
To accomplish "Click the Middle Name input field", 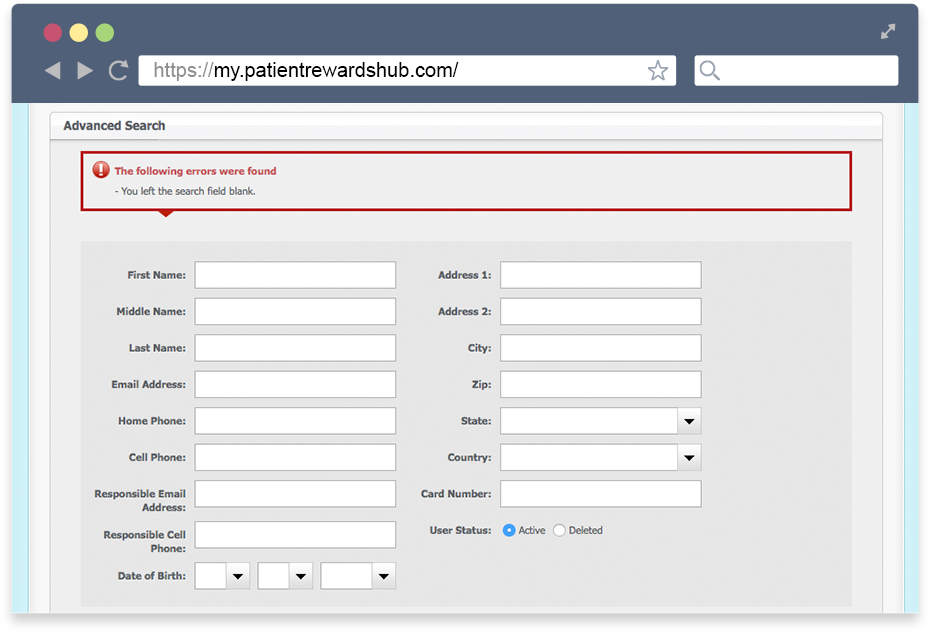I will pyautogui.click(x=295, y=311).
